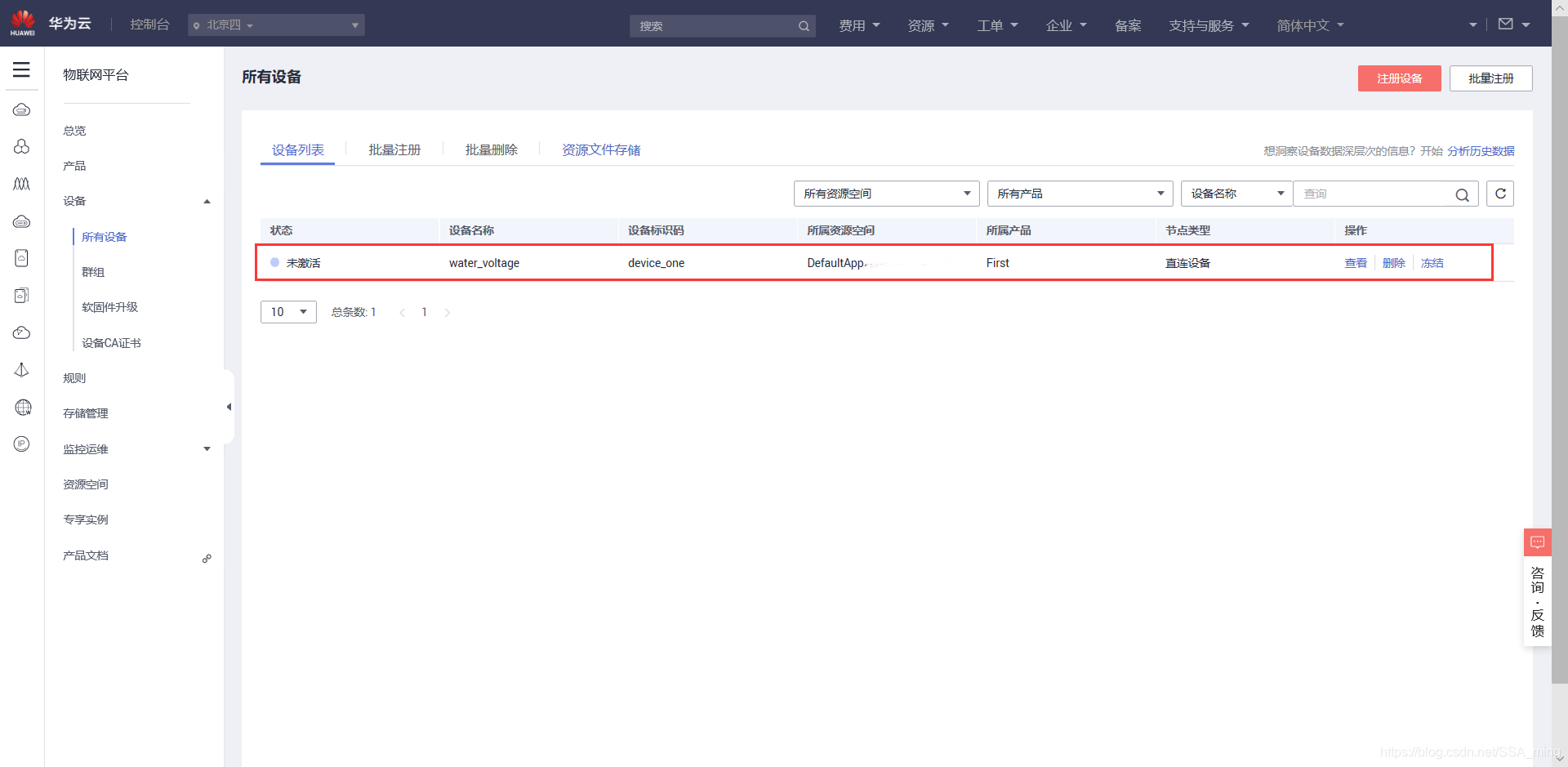The width and height of the screenshot is (1568, 767).
Task: Collapse the left navigation panel arrow
Action: (x=229, y=407)
